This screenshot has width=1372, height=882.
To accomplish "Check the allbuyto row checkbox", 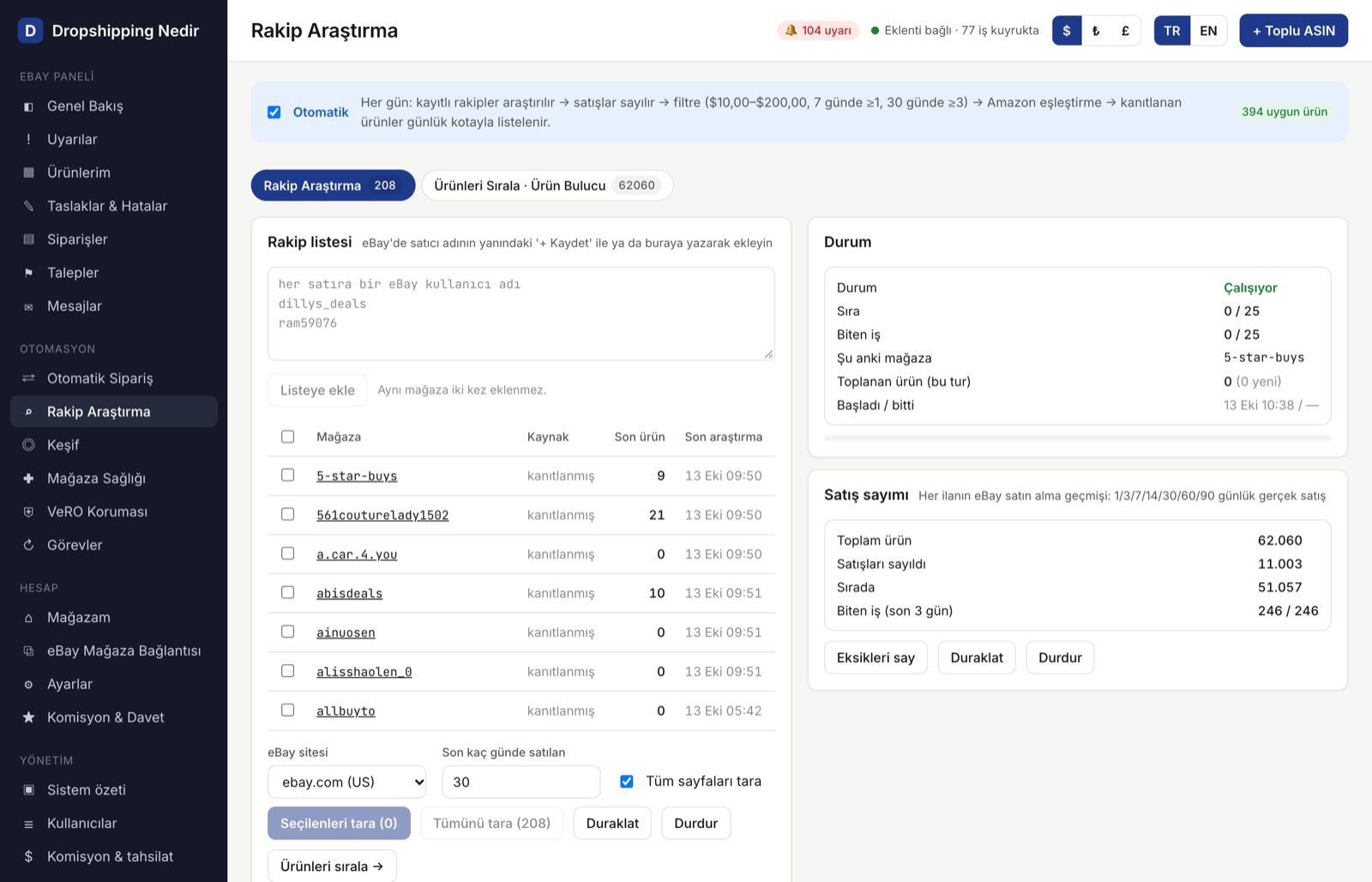I will click(x=288, y=710).
